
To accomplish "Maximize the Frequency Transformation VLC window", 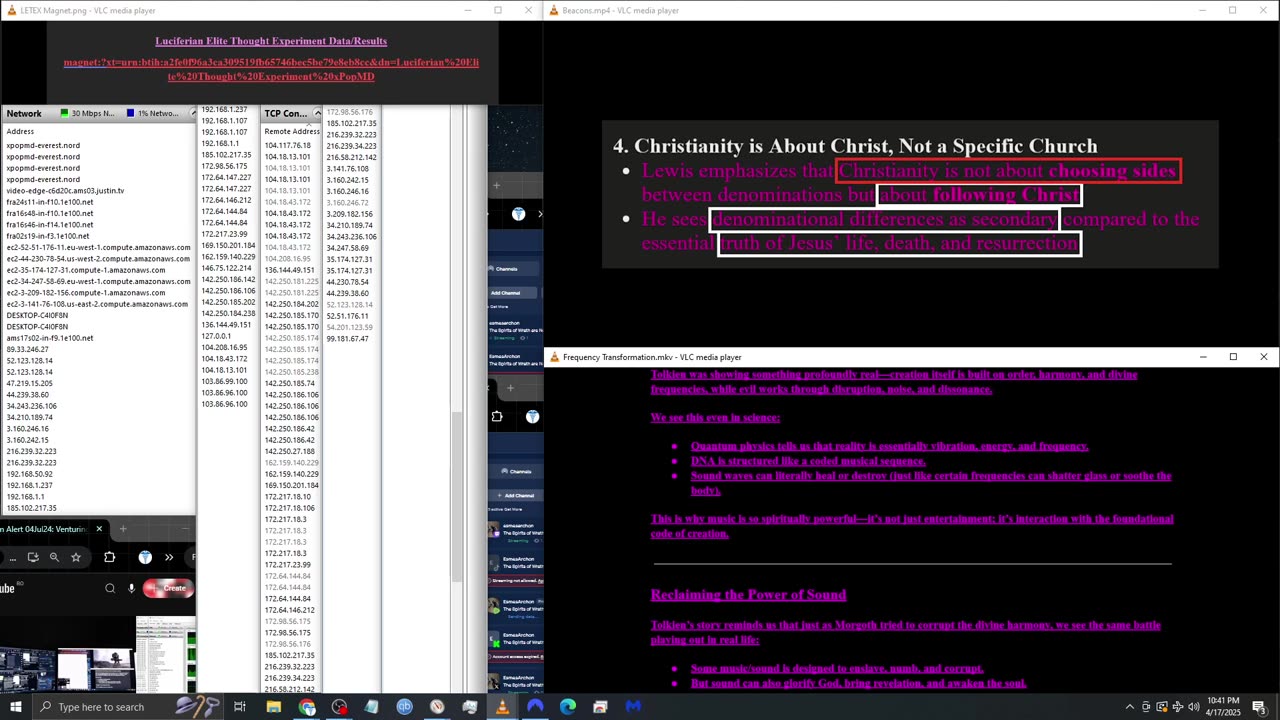I will (1233, 357).
